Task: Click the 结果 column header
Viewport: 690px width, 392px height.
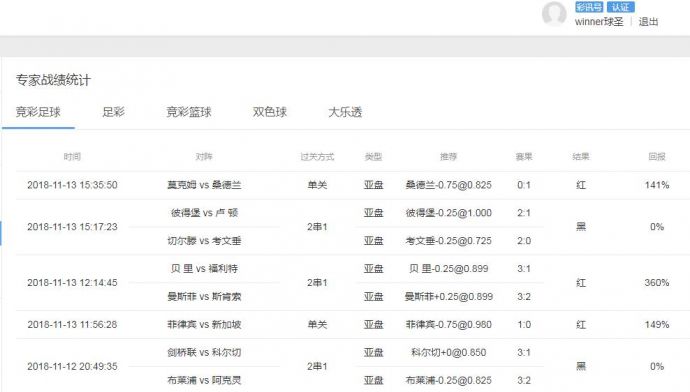Action: pyautogui.click(x=581, y=157)
